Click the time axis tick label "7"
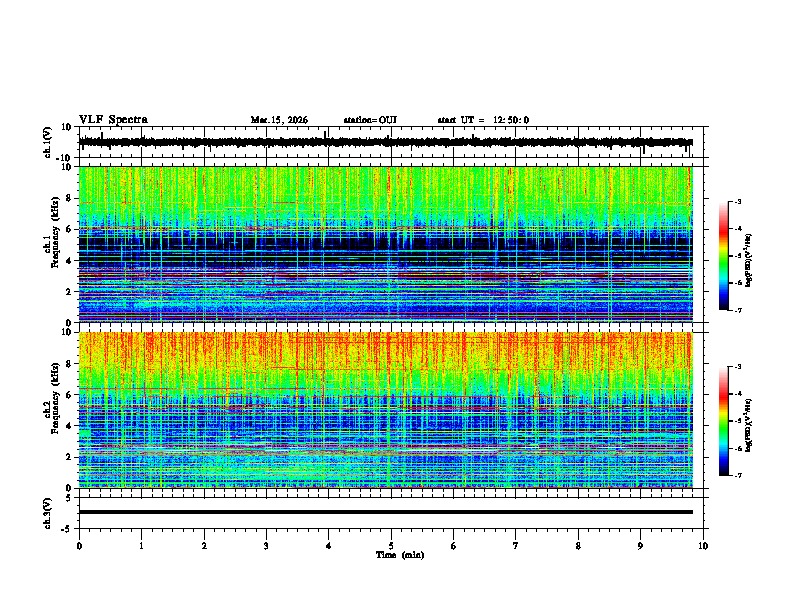 click(x=516, y=546)
